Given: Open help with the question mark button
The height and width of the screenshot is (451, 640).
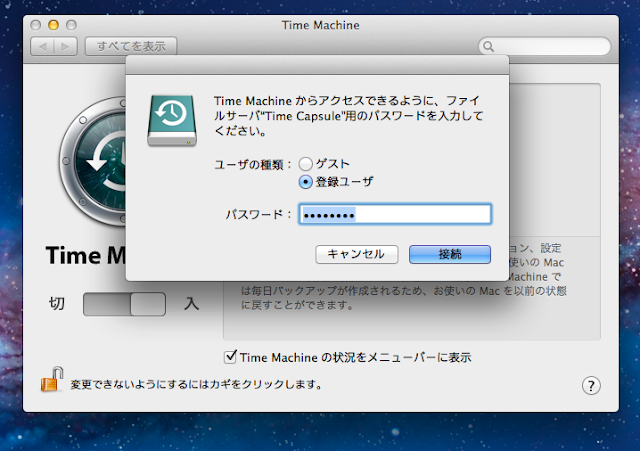Looking at the screenshot, I should point(591,385).
